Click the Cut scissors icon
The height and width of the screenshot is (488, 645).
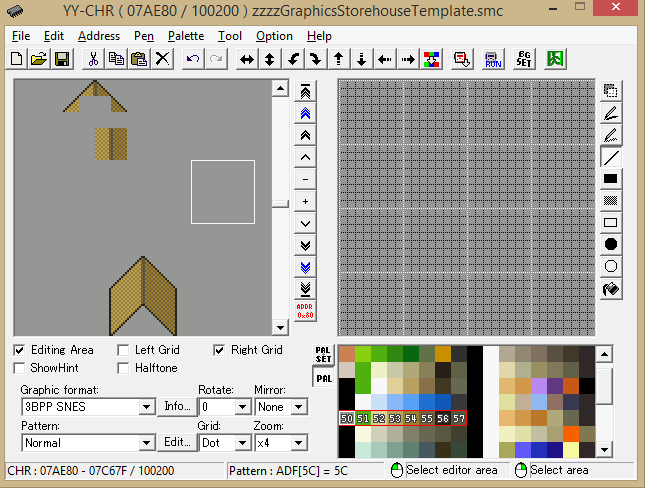(93, 59)
